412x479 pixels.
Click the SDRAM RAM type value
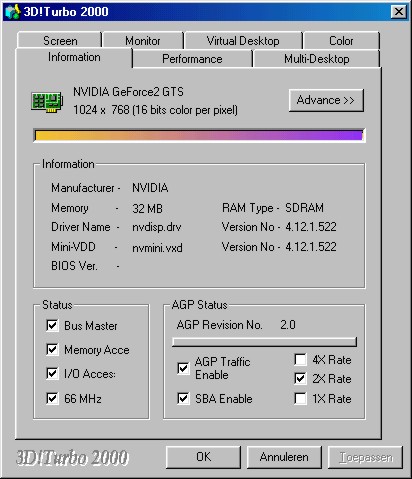304,208
